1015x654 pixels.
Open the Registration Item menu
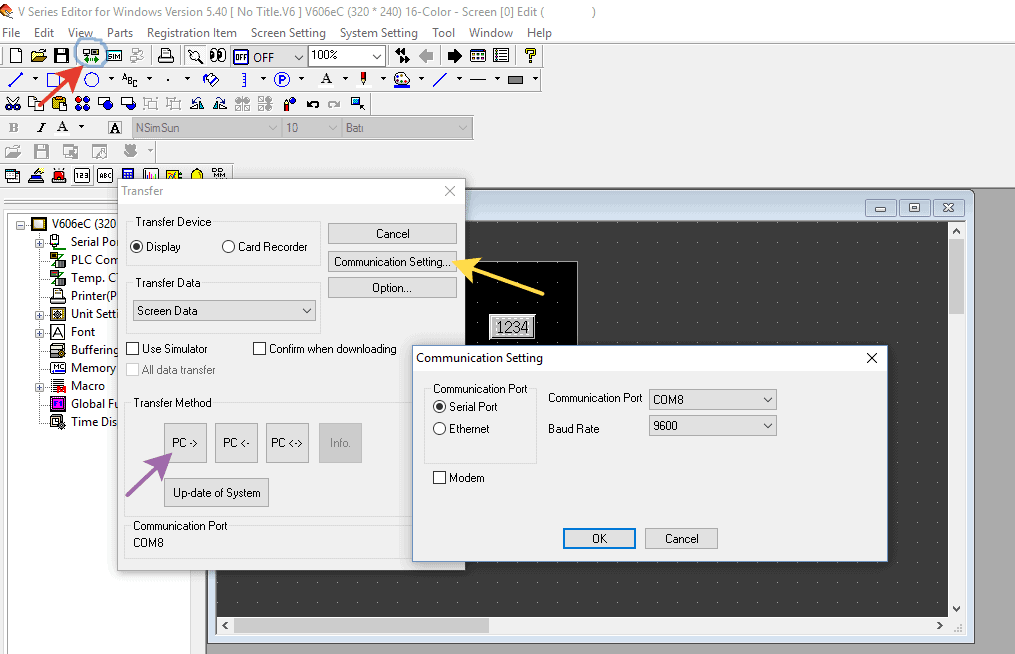coord(192,33)
